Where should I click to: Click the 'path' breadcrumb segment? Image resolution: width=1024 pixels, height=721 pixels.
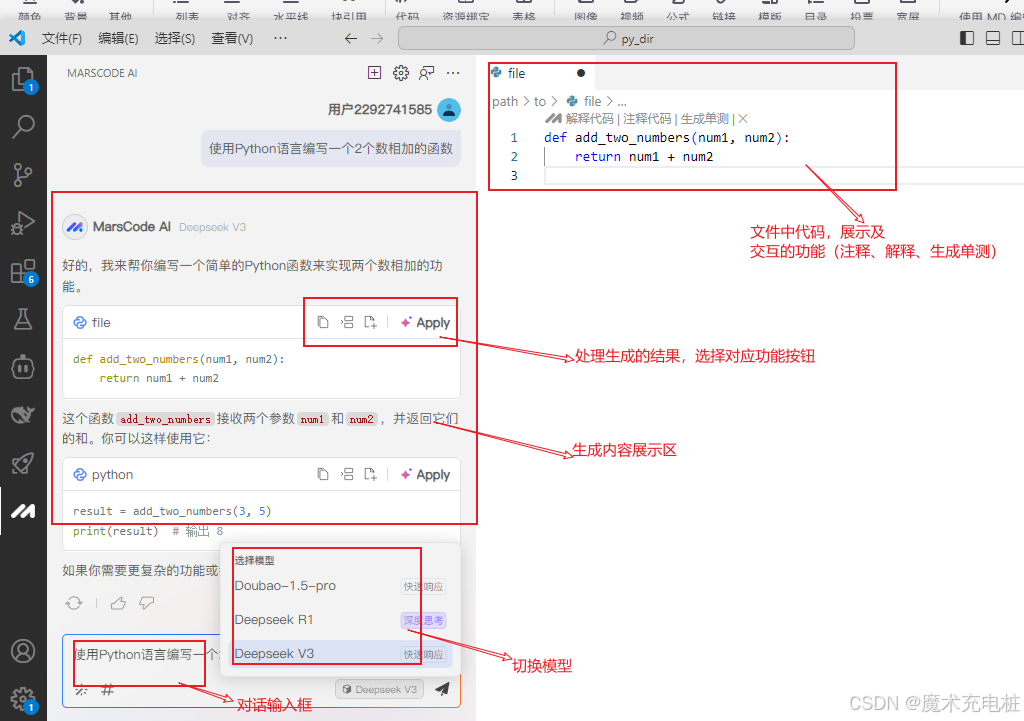point(505,101)
